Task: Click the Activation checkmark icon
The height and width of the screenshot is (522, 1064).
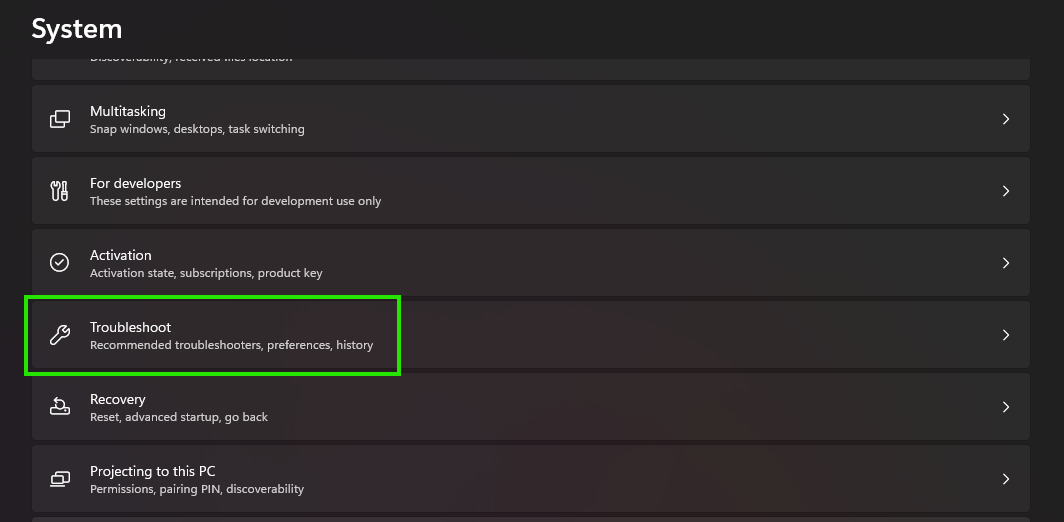Action: click(60, 263)
